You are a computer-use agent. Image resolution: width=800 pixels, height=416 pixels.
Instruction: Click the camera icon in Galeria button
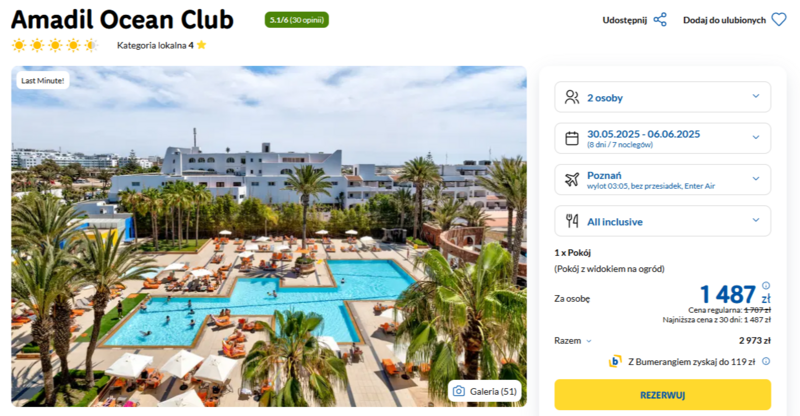click(x=459, y=391)
